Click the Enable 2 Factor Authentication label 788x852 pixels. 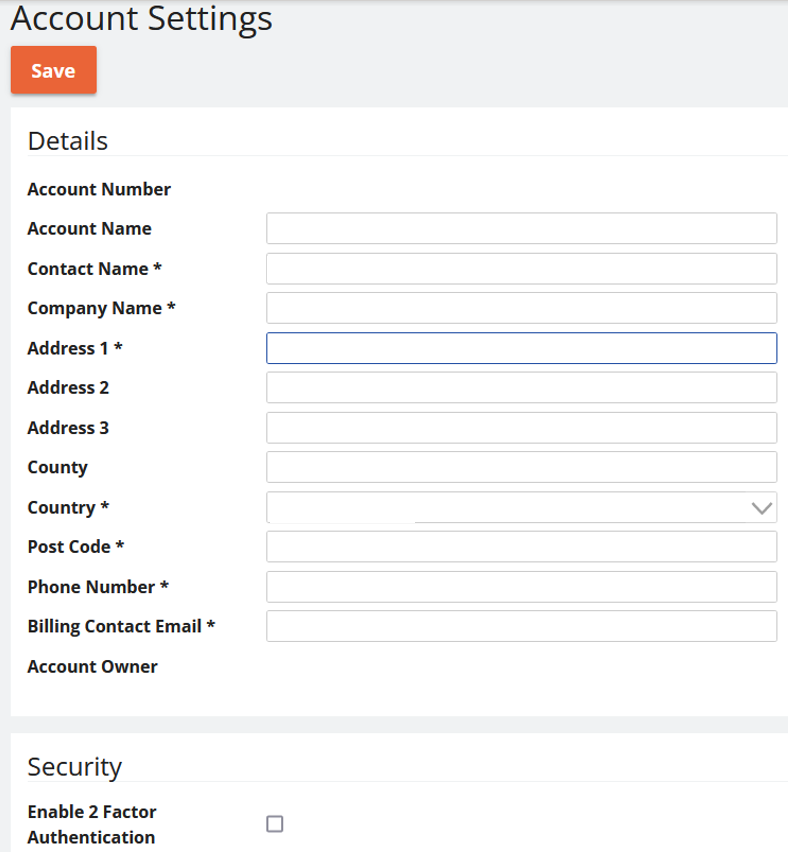92,824
